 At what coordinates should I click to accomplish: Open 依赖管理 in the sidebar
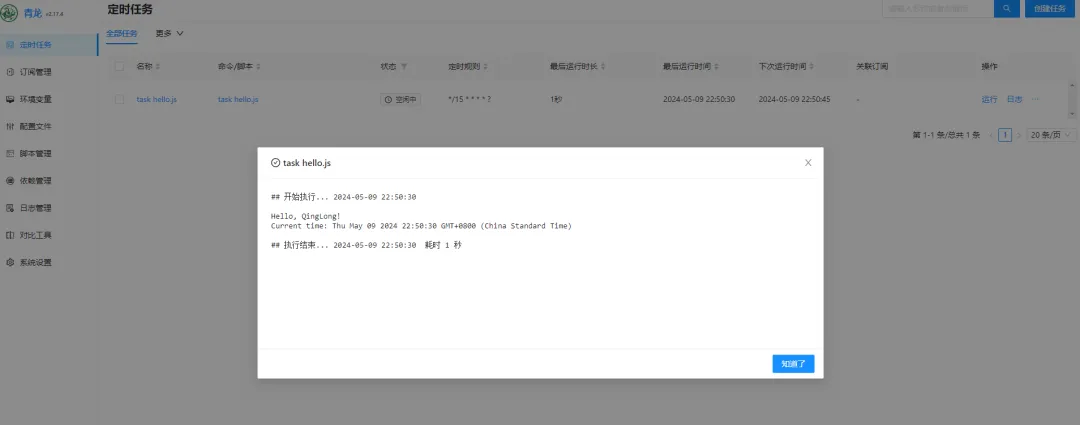pos(35,181)
